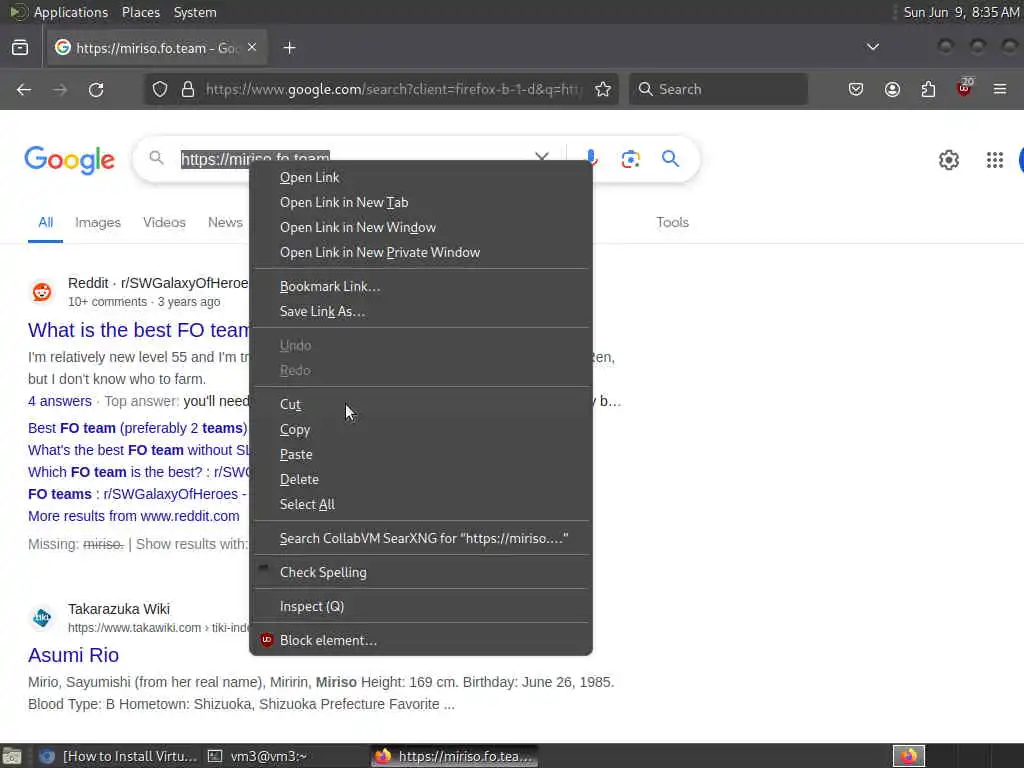
Task: Select Delete in the context menu
Action: [421, 479]
